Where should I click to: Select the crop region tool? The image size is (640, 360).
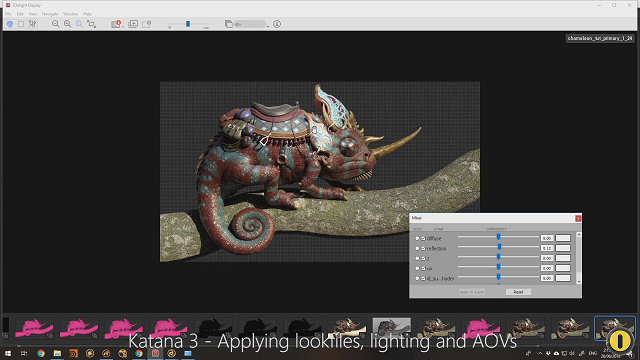(21, 24)
